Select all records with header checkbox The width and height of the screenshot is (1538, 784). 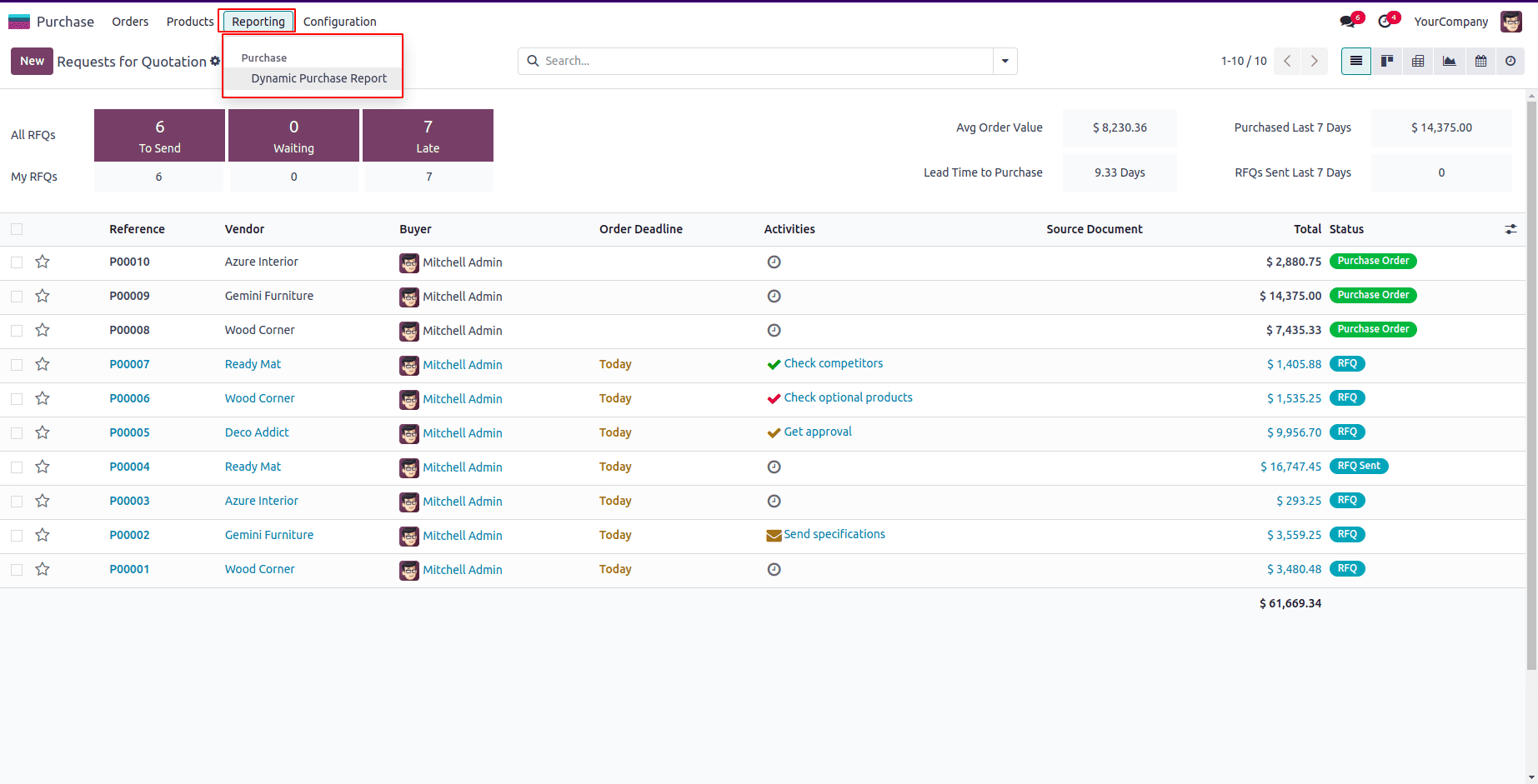coord(17,229)
